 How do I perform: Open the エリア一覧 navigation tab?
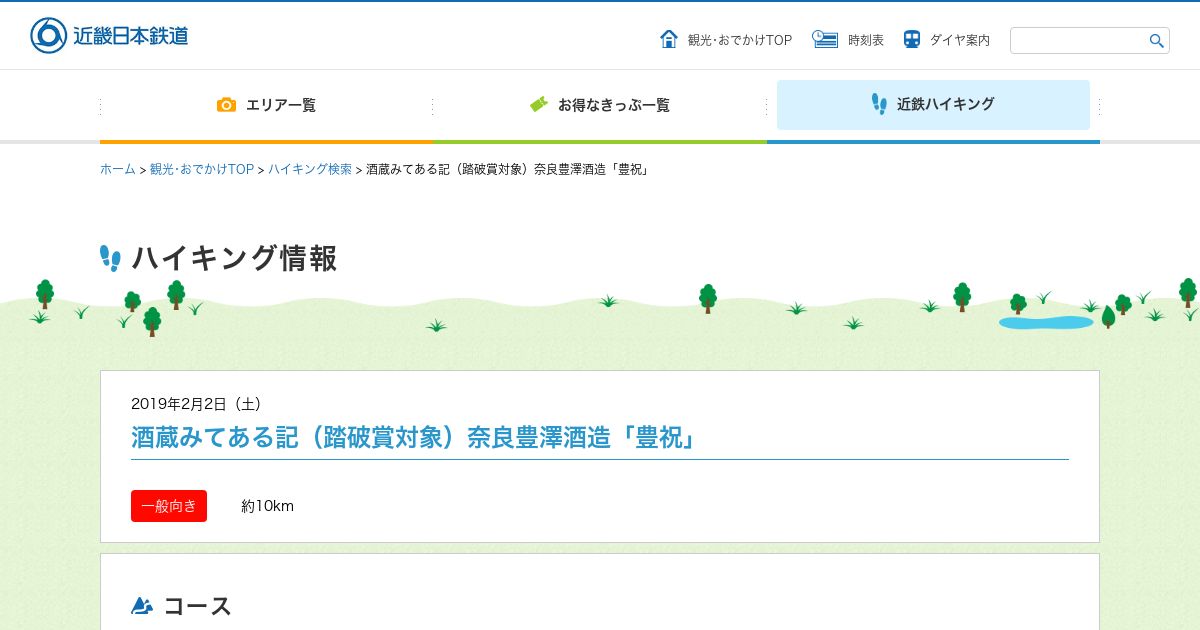[x=266, y=105]
